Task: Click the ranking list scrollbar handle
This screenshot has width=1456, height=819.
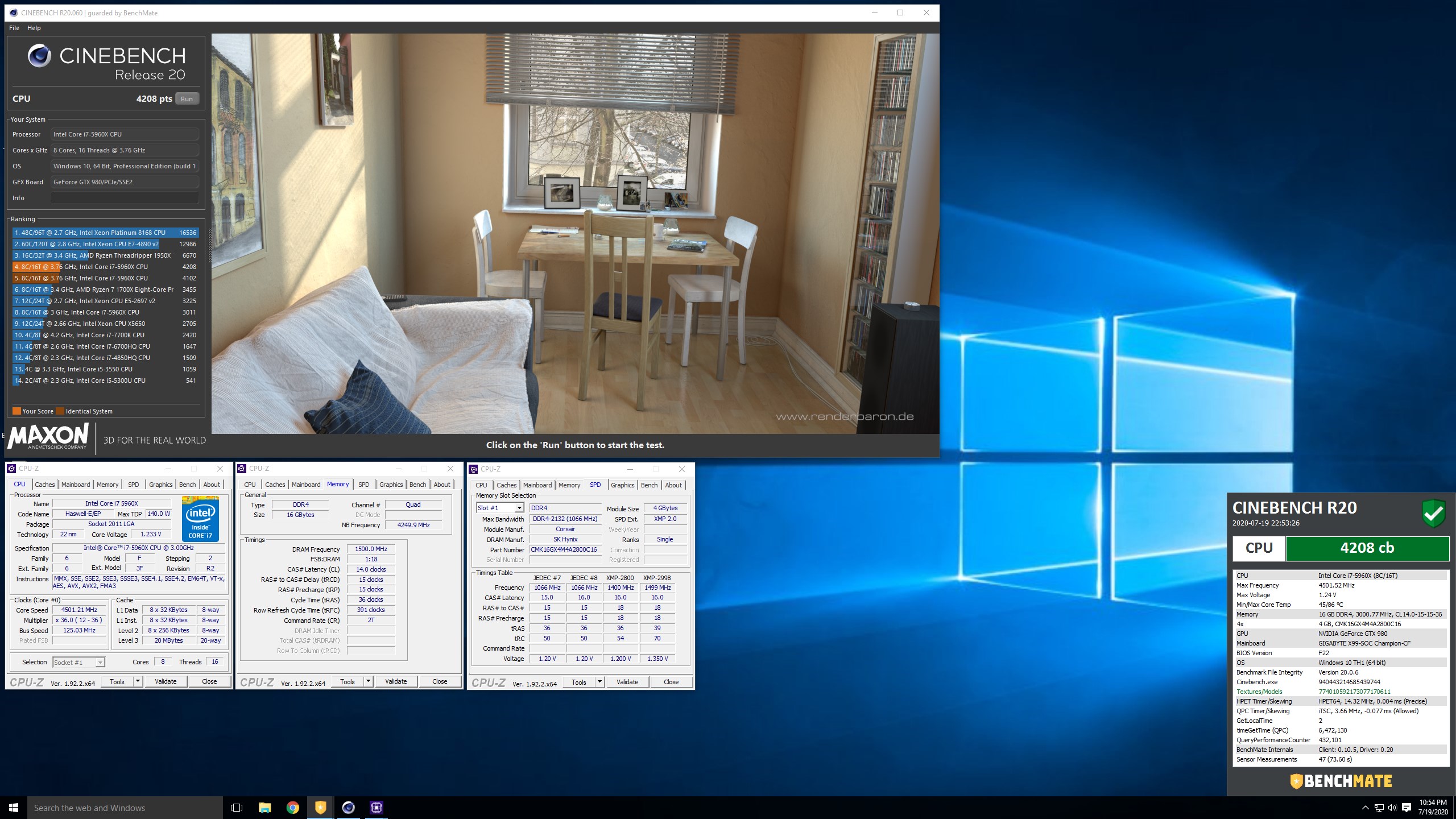Action: click(209, 246)
